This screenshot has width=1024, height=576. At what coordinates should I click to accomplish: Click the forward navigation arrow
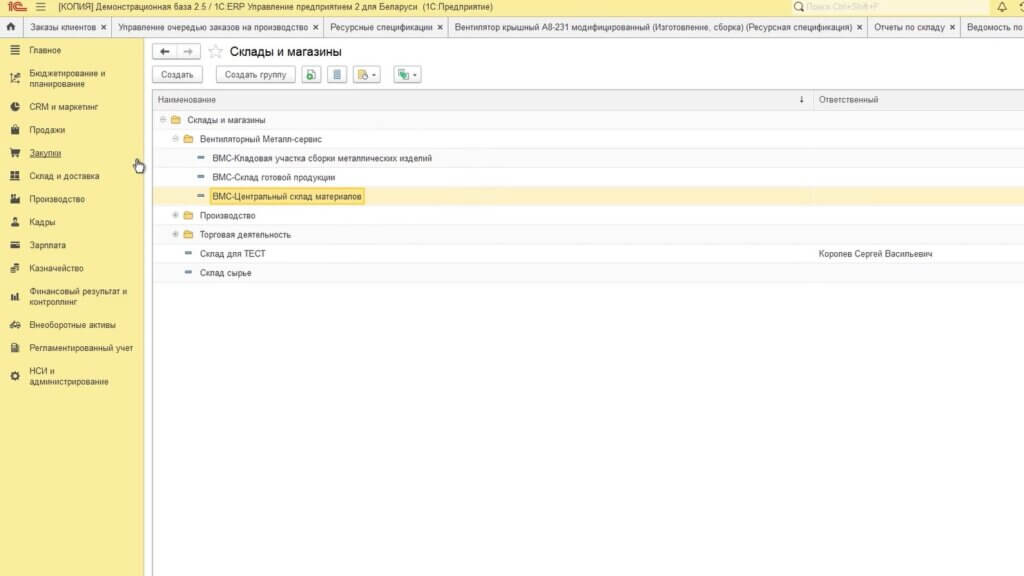coord(188,51)
